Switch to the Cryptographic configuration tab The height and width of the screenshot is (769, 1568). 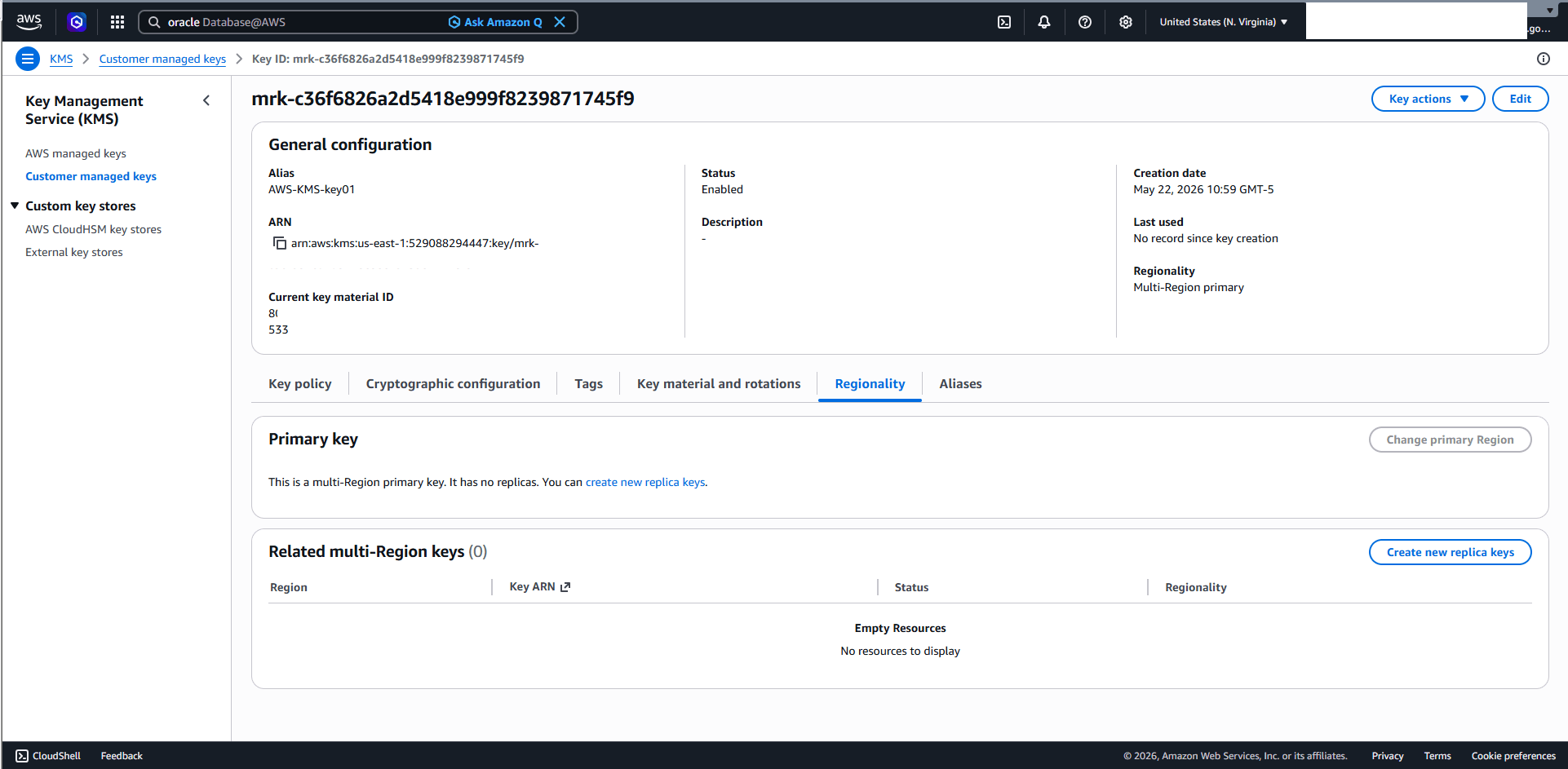point(453,383)
